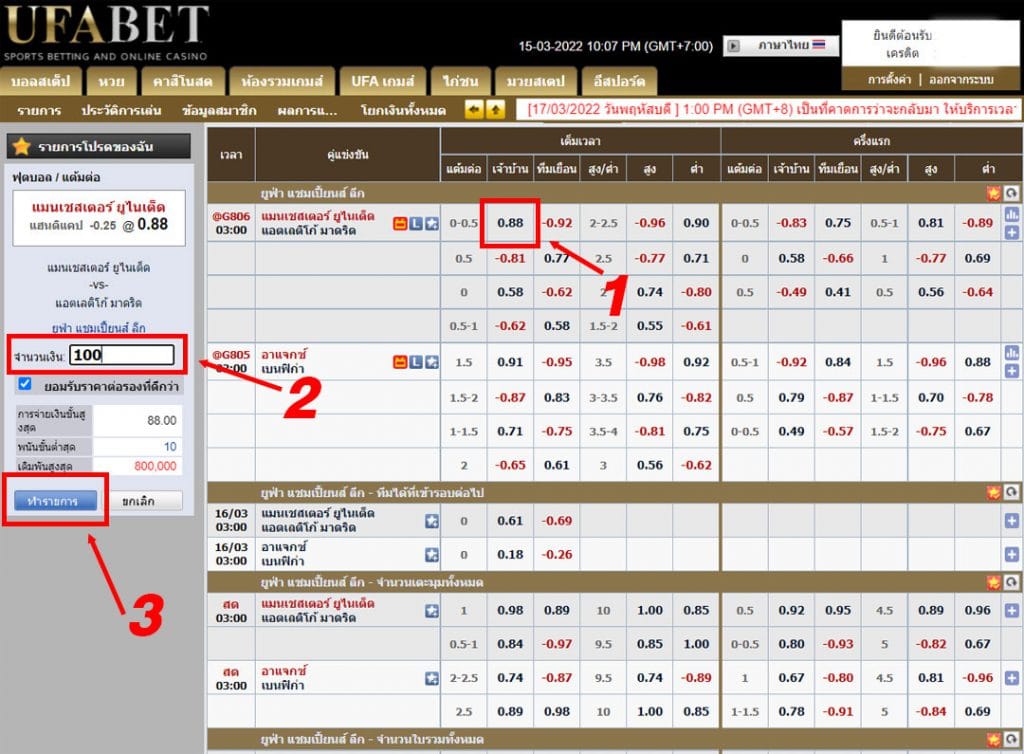The width and height of the screenshot is (1024, 754).
Task: Expand the สด อาแจกซ์ corners row
Action: coord(1012,678)
